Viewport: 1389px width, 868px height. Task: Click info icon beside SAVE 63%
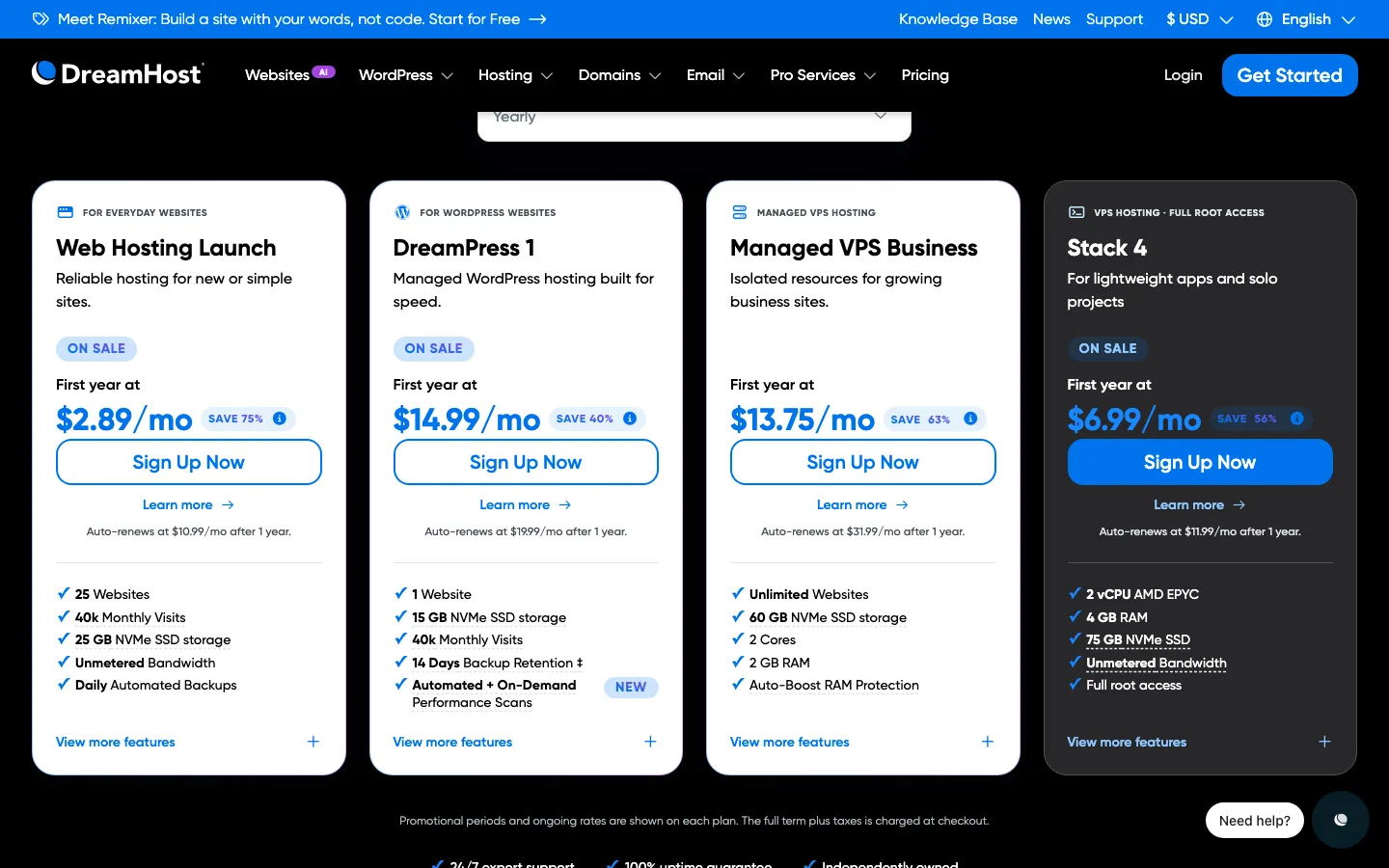pos(970,419)
